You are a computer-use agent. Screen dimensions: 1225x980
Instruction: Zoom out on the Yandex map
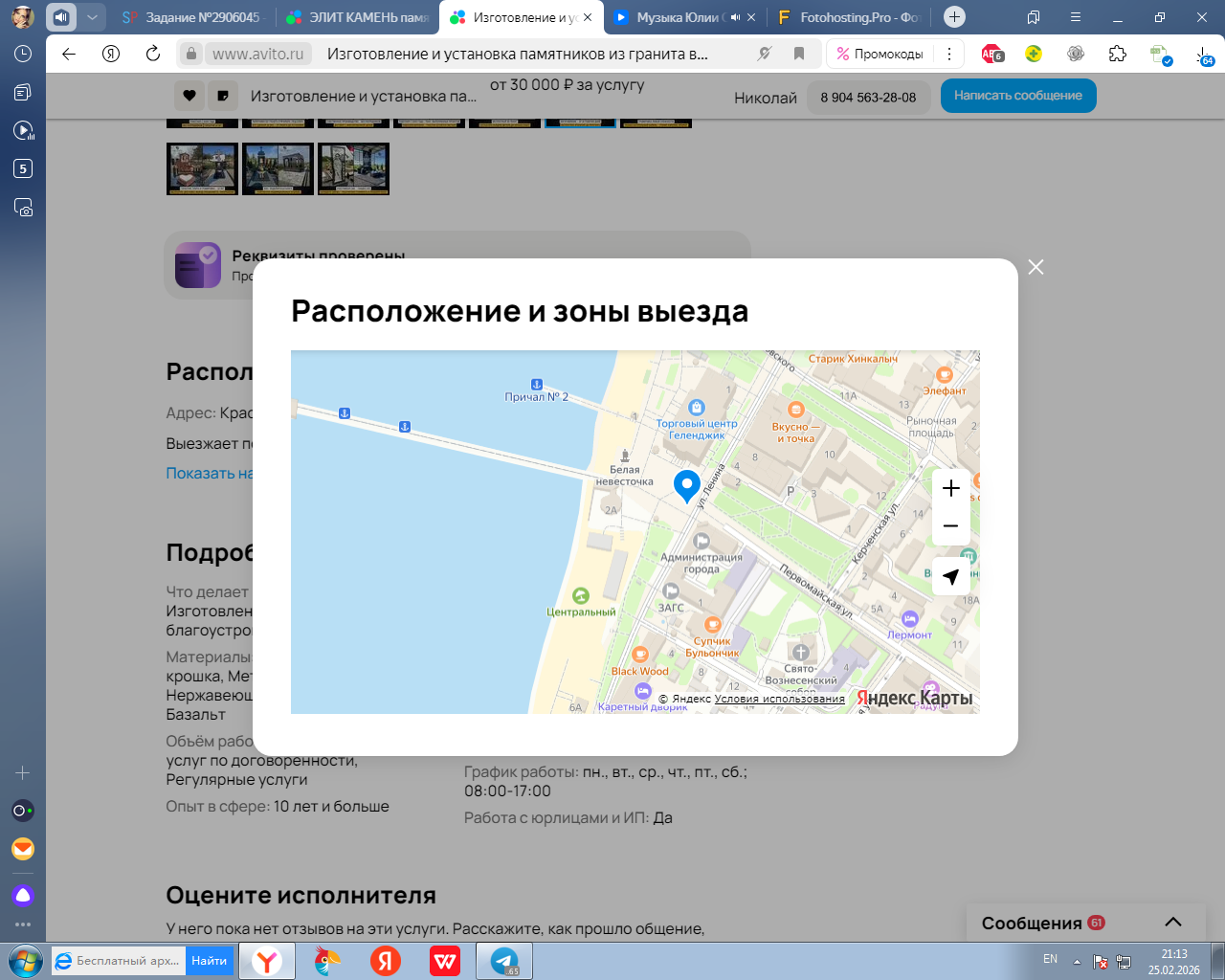click(x=950, y=526)
